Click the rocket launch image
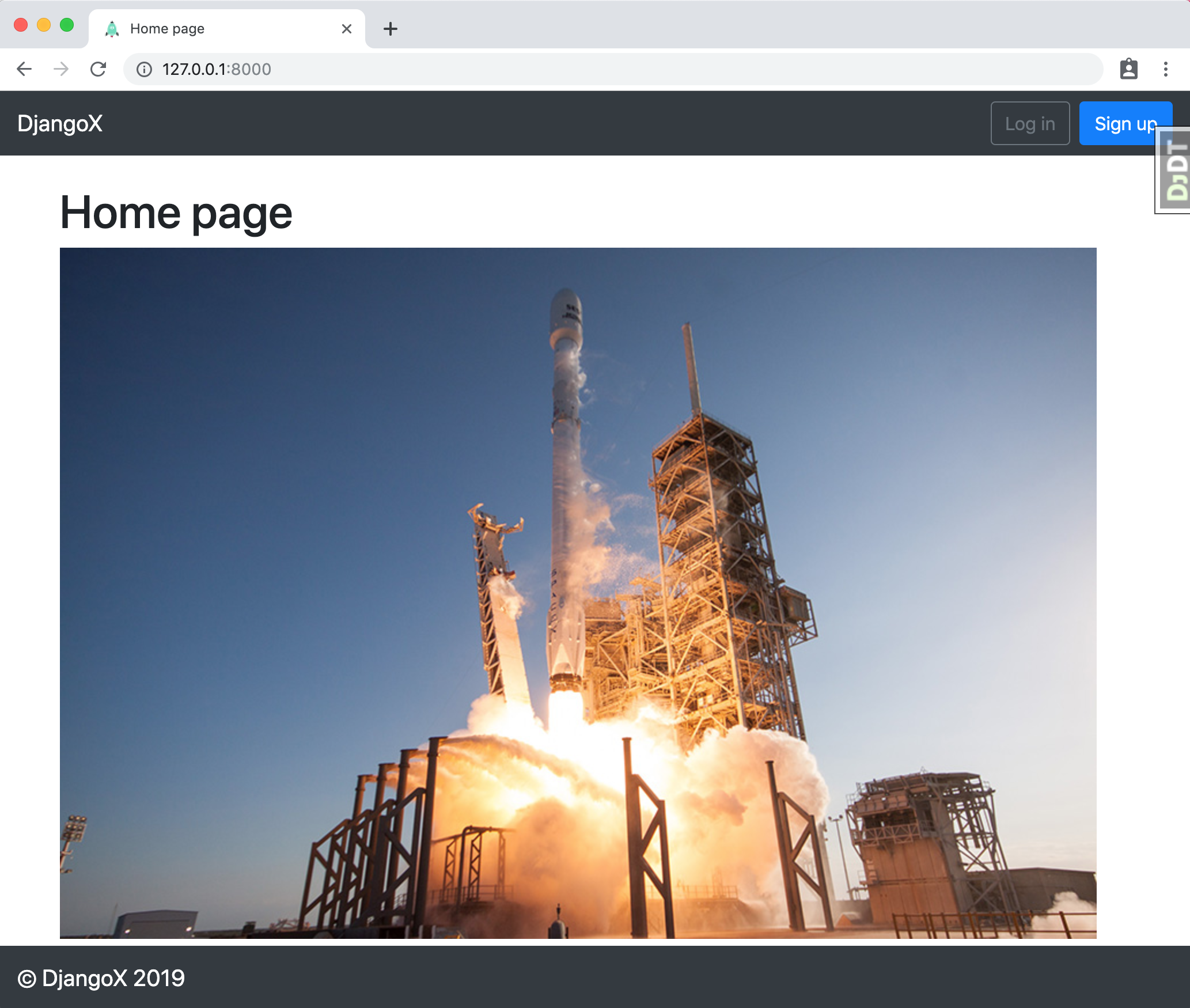This screenshot has width=1190, height=1008. click(578, 593)
